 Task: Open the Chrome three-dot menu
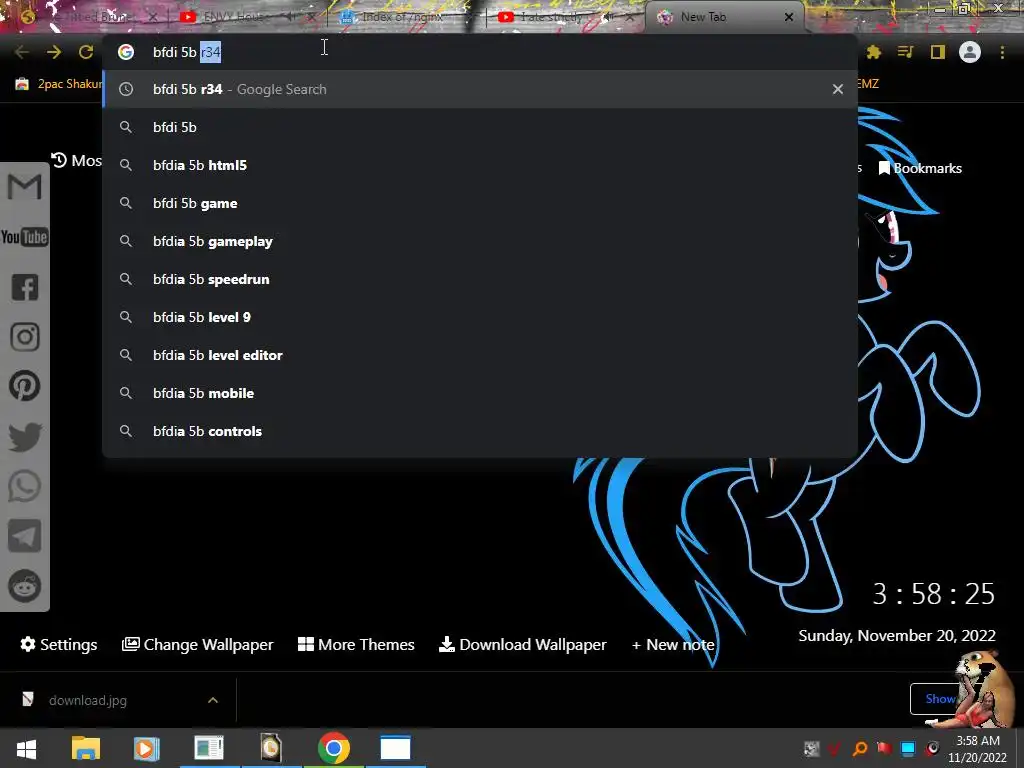click(1002, 52)
